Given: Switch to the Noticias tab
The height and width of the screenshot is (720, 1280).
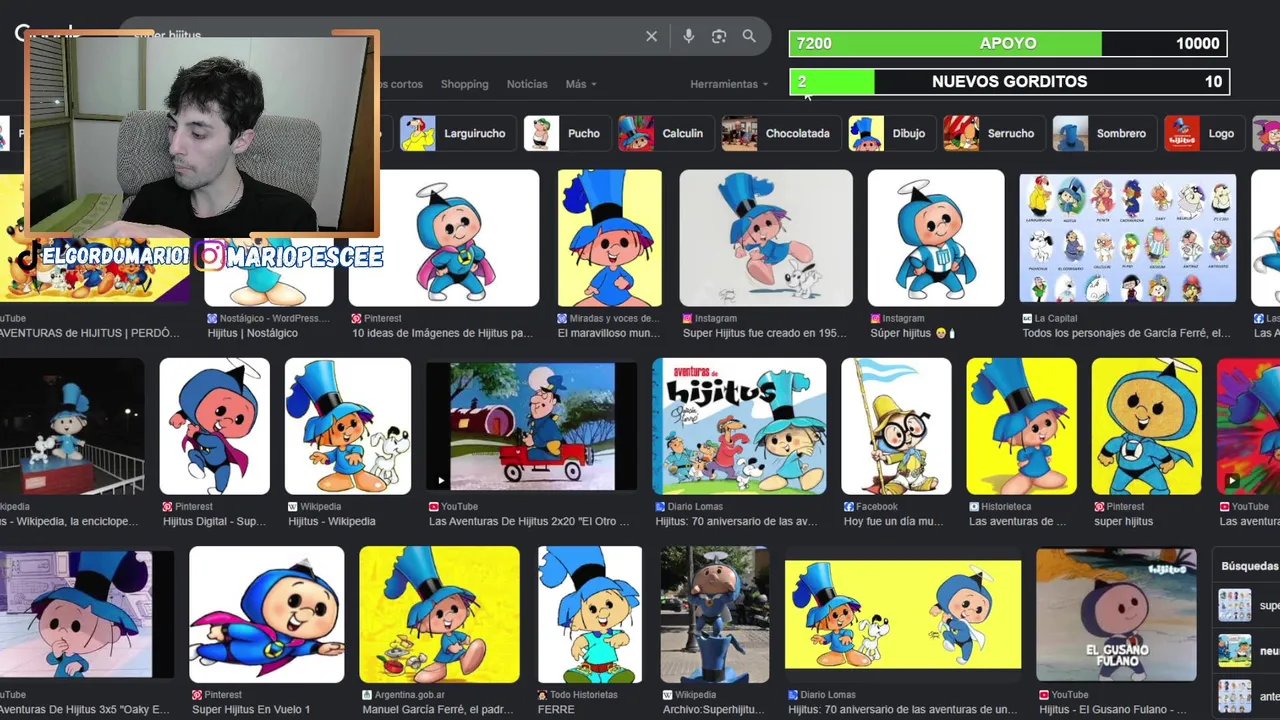Looking at the screenshot, I should 527,84.
